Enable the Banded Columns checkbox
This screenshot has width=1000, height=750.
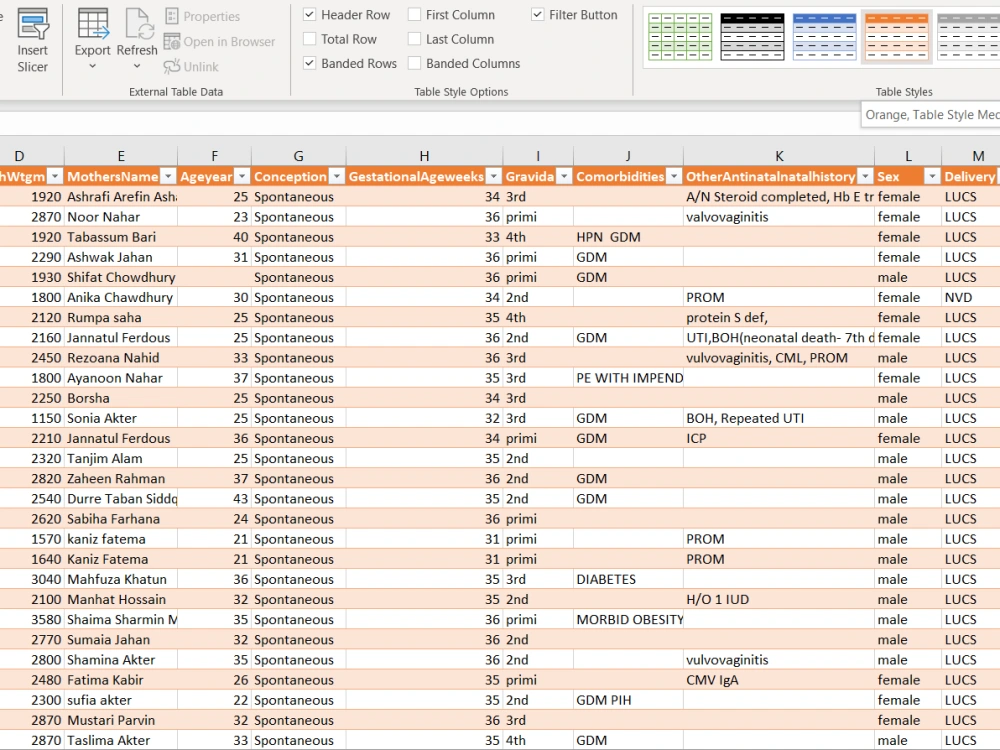(414, 63)
